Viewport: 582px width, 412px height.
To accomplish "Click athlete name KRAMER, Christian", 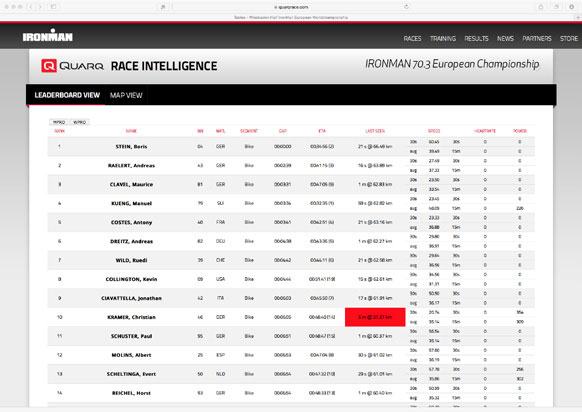I will (131, 317).
